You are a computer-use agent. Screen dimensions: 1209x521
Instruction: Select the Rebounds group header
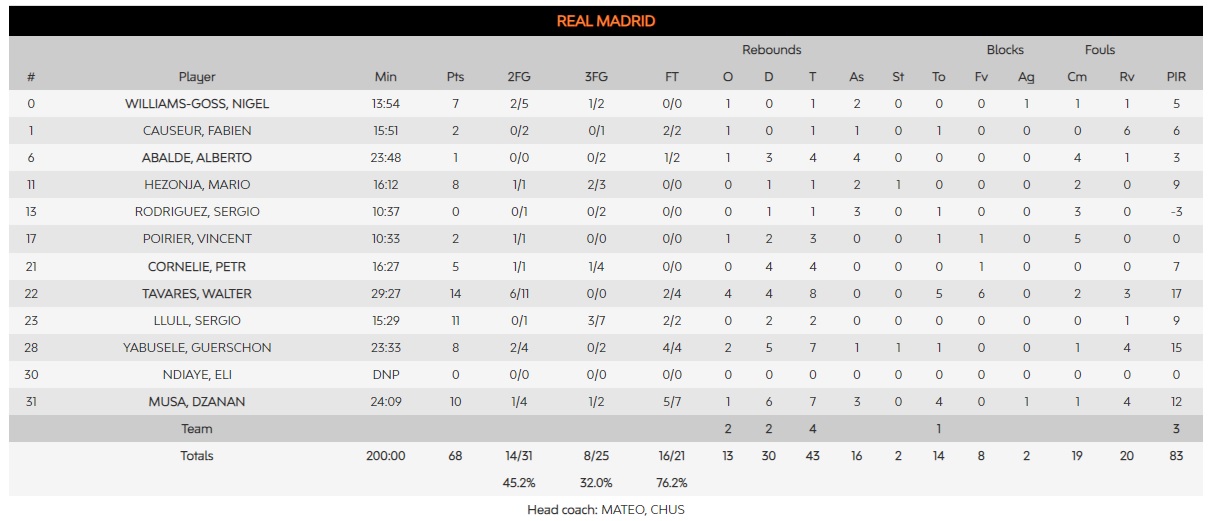tap(771, 50)
